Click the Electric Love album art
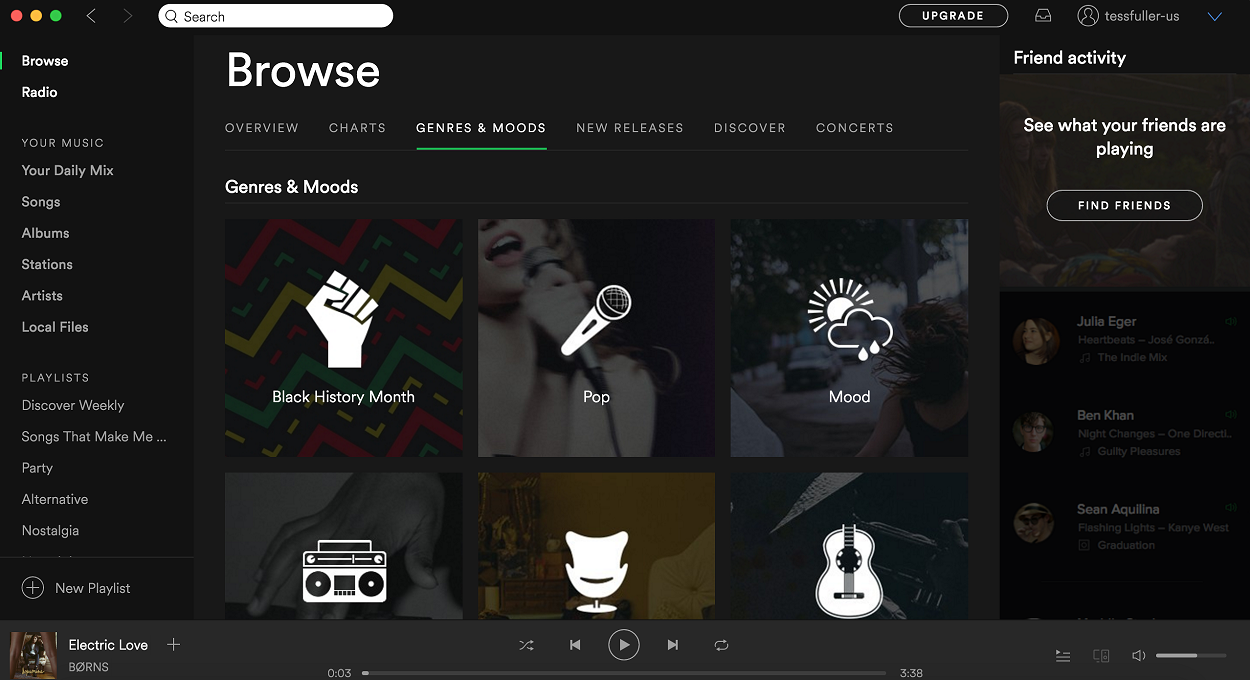 point(33,655)
